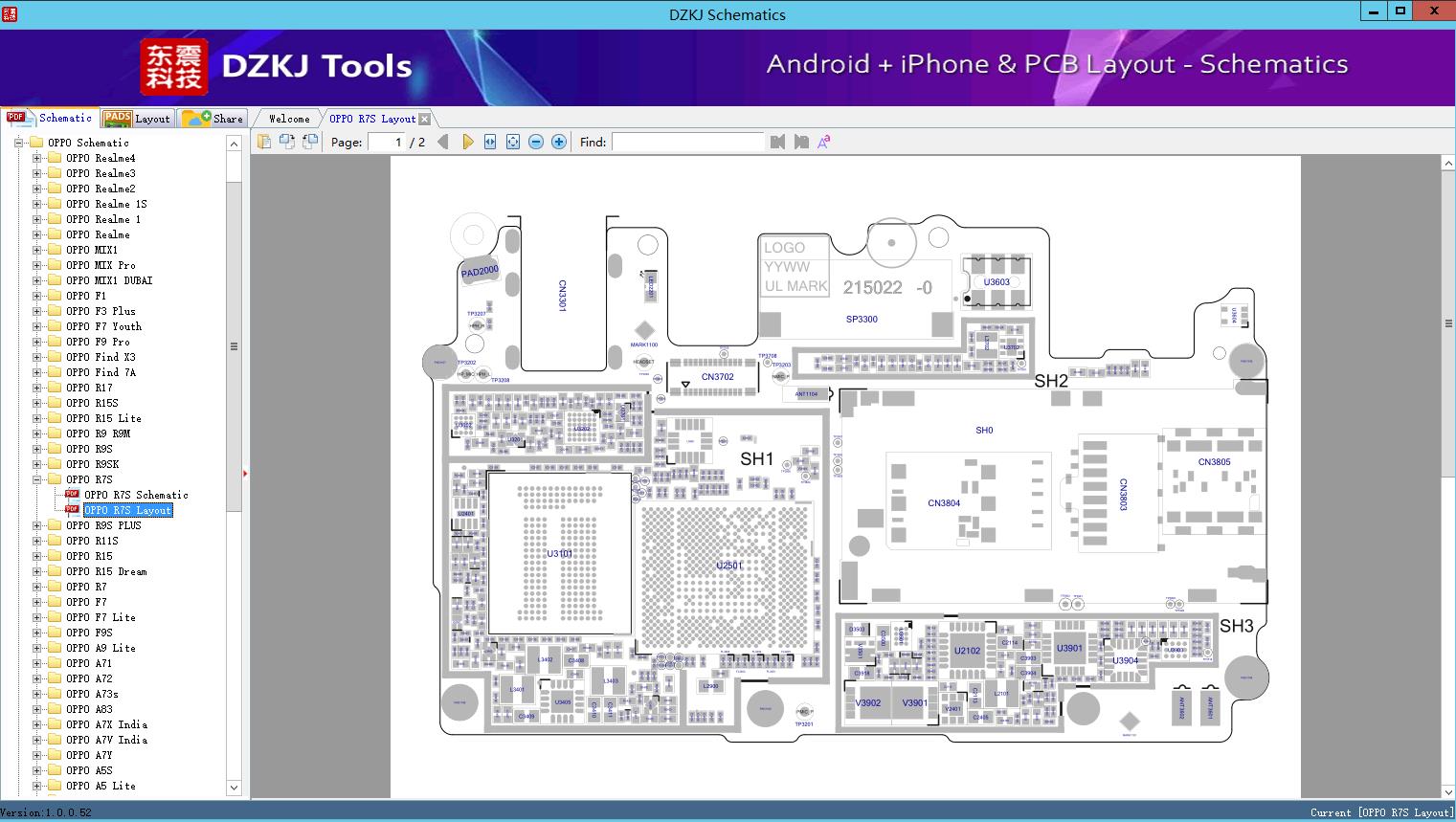Click the red DZKJ logo in the banner
1456x822 pixels.
coord(173,67)
